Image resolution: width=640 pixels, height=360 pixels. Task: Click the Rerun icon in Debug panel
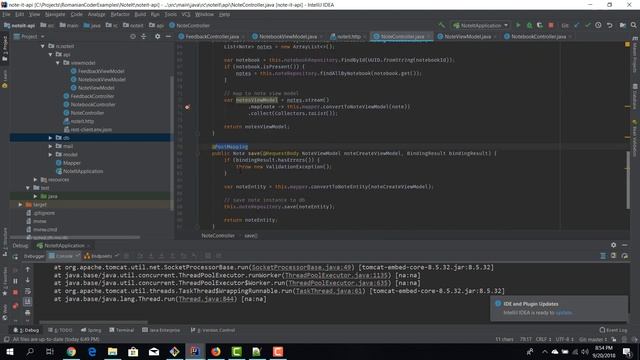pyautogui.click(x=15, y=256)
